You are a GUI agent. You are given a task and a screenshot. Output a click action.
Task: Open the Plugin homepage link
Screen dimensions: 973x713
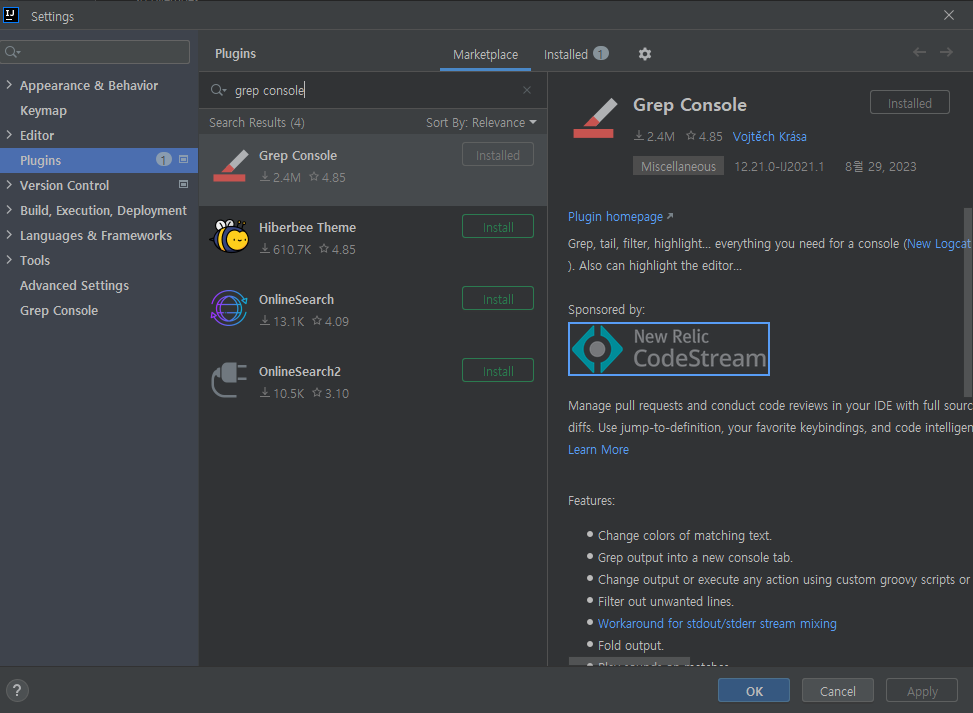click(x=620, y=217)
